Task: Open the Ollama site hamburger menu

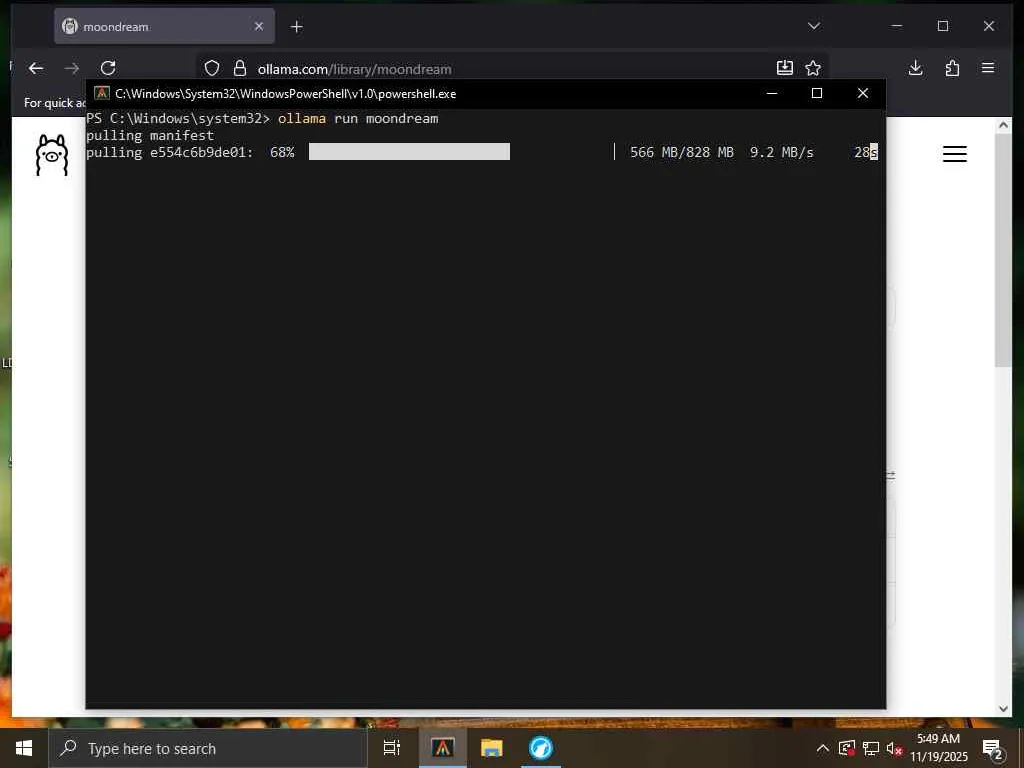Action: (955, 154)
